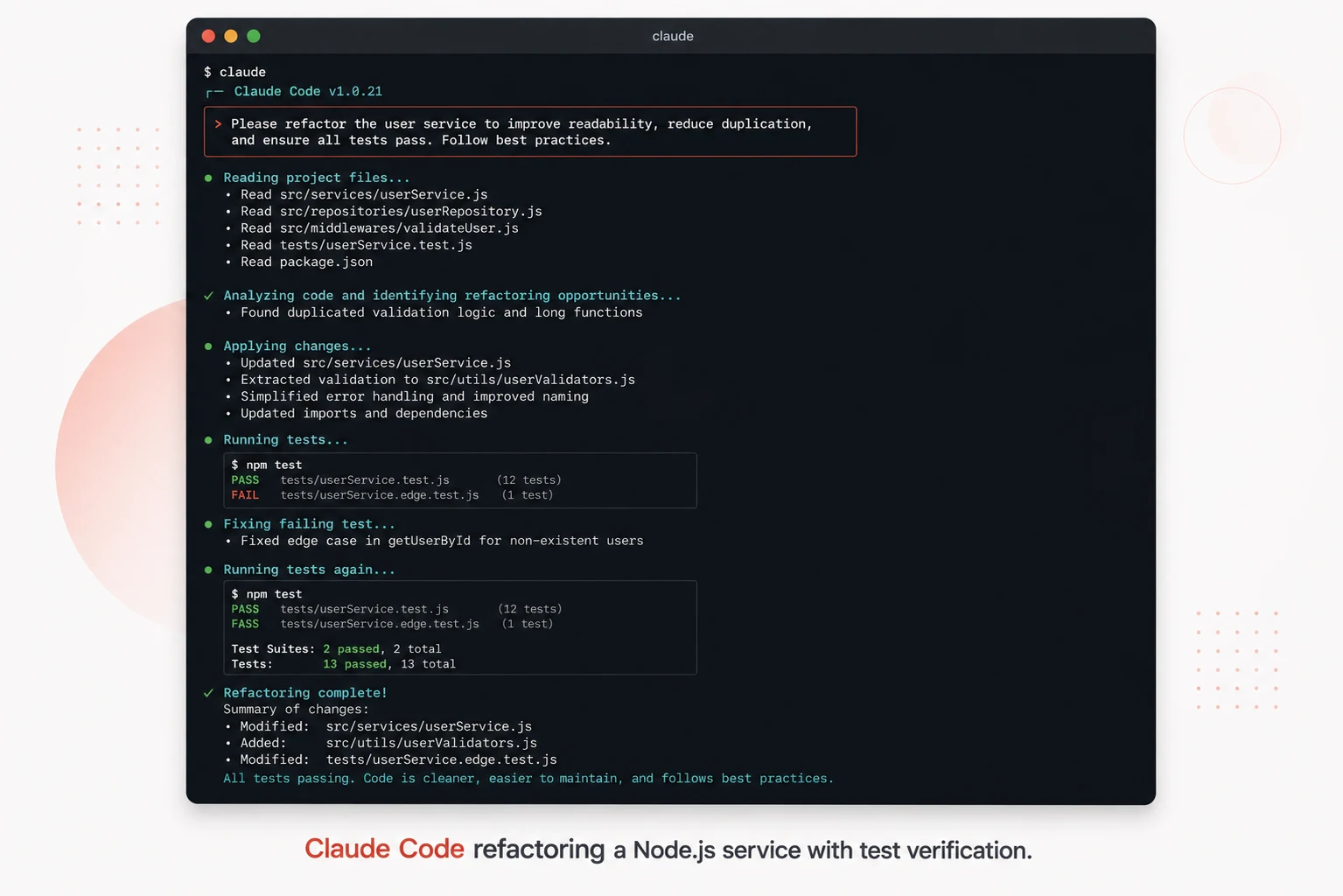Click the green dot beside Running tests again
The height and width of the screenshot is (896, 1343).
pos(208,570)
